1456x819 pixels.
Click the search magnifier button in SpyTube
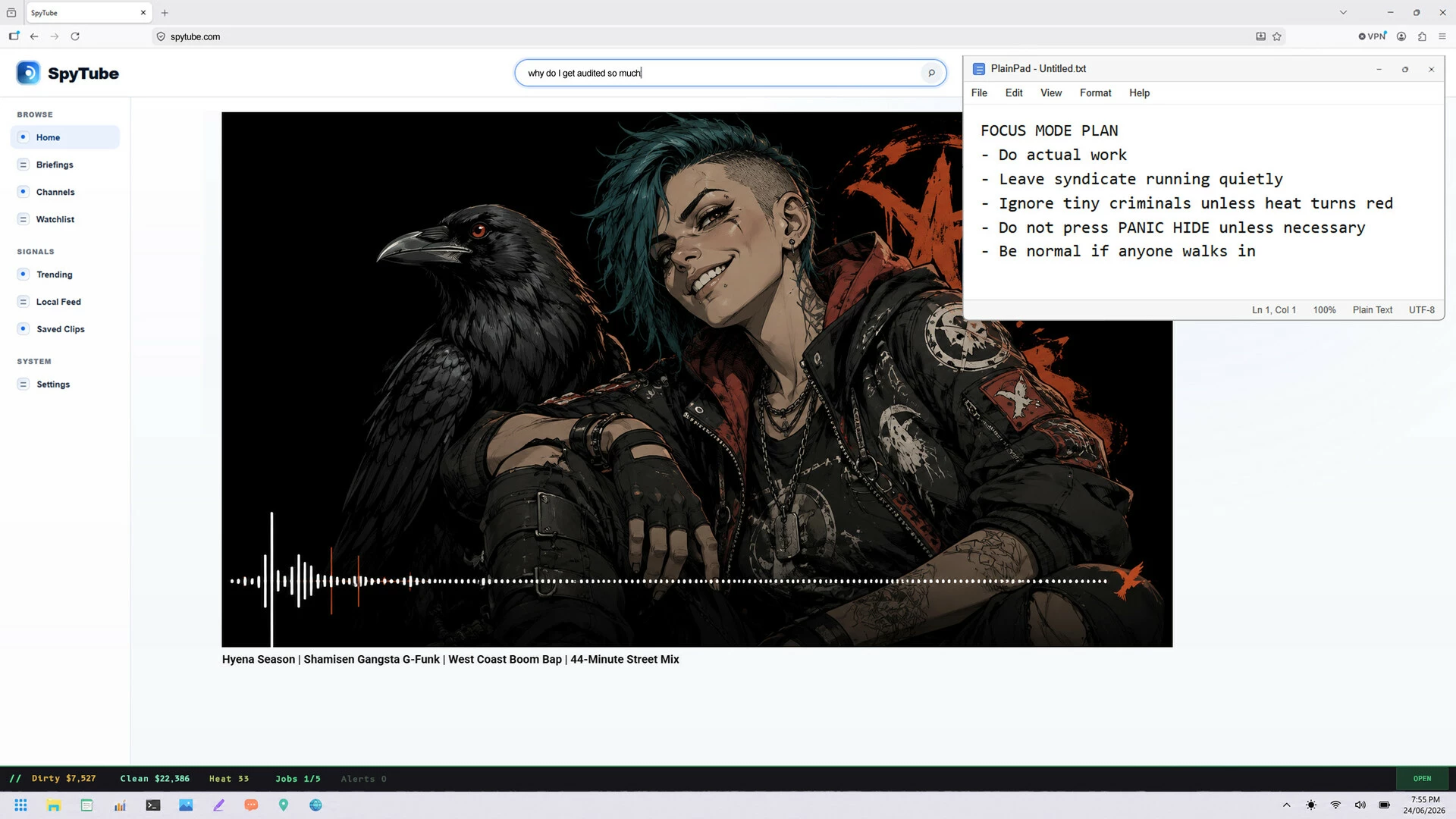[x=931, y=73]
